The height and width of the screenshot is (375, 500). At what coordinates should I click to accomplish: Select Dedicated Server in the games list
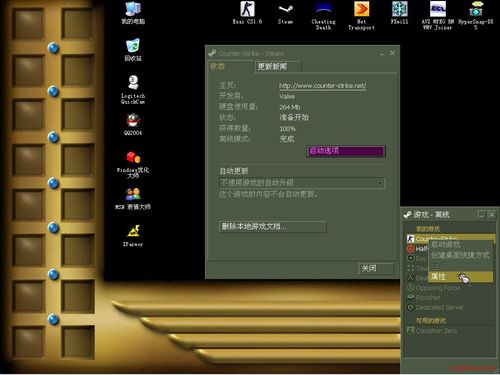point(440,307)
